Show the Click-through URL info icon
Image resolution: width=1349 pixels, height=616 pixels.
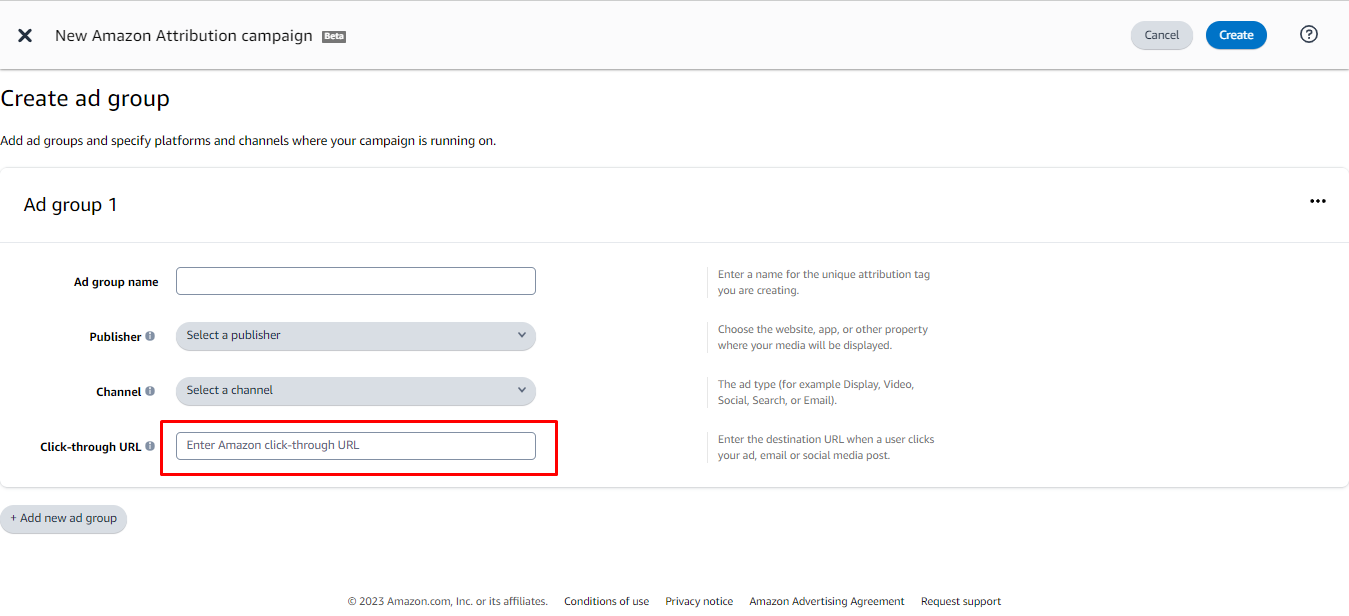150,446
